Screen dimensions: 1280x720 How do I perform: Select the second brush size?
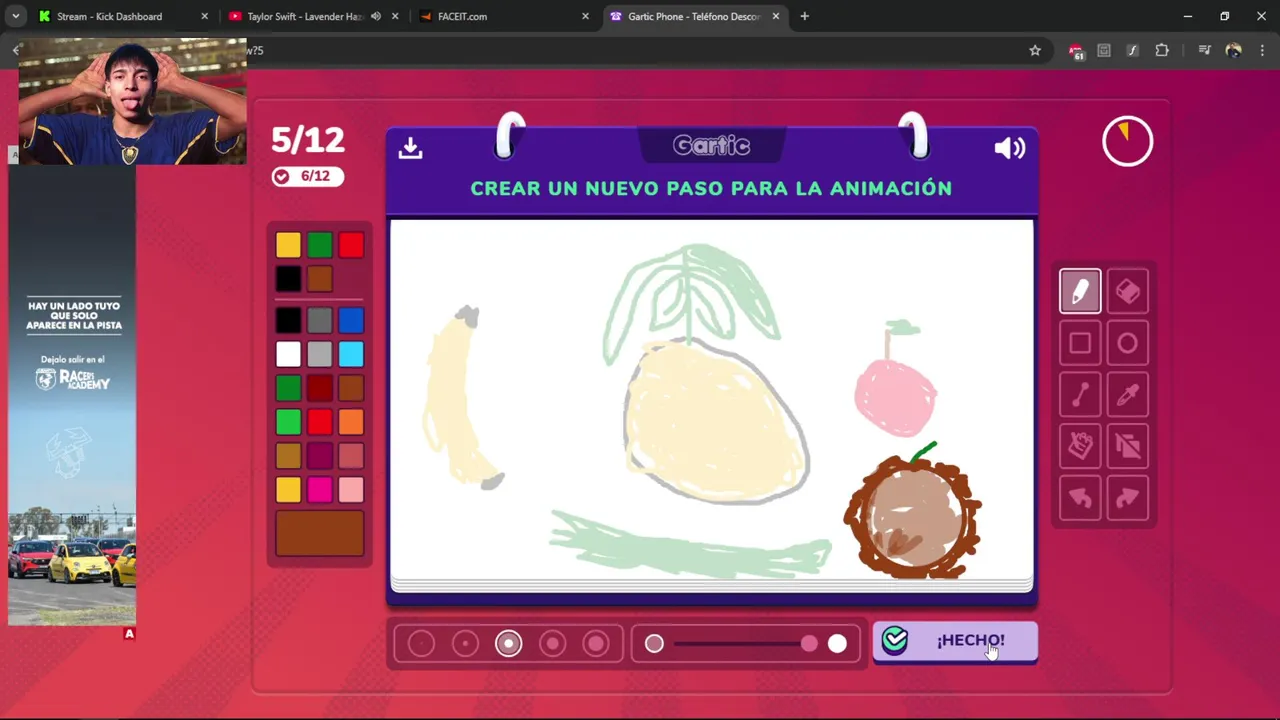465,644
